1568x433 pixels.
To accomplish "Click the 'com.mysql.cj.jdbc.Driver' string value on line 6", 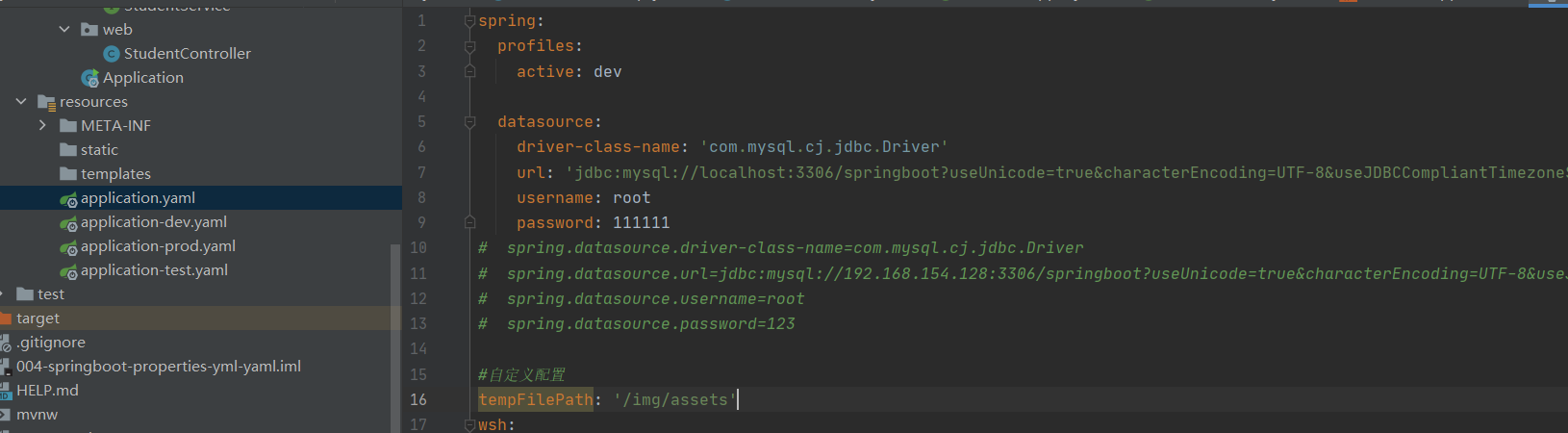I will pos(824,147).
